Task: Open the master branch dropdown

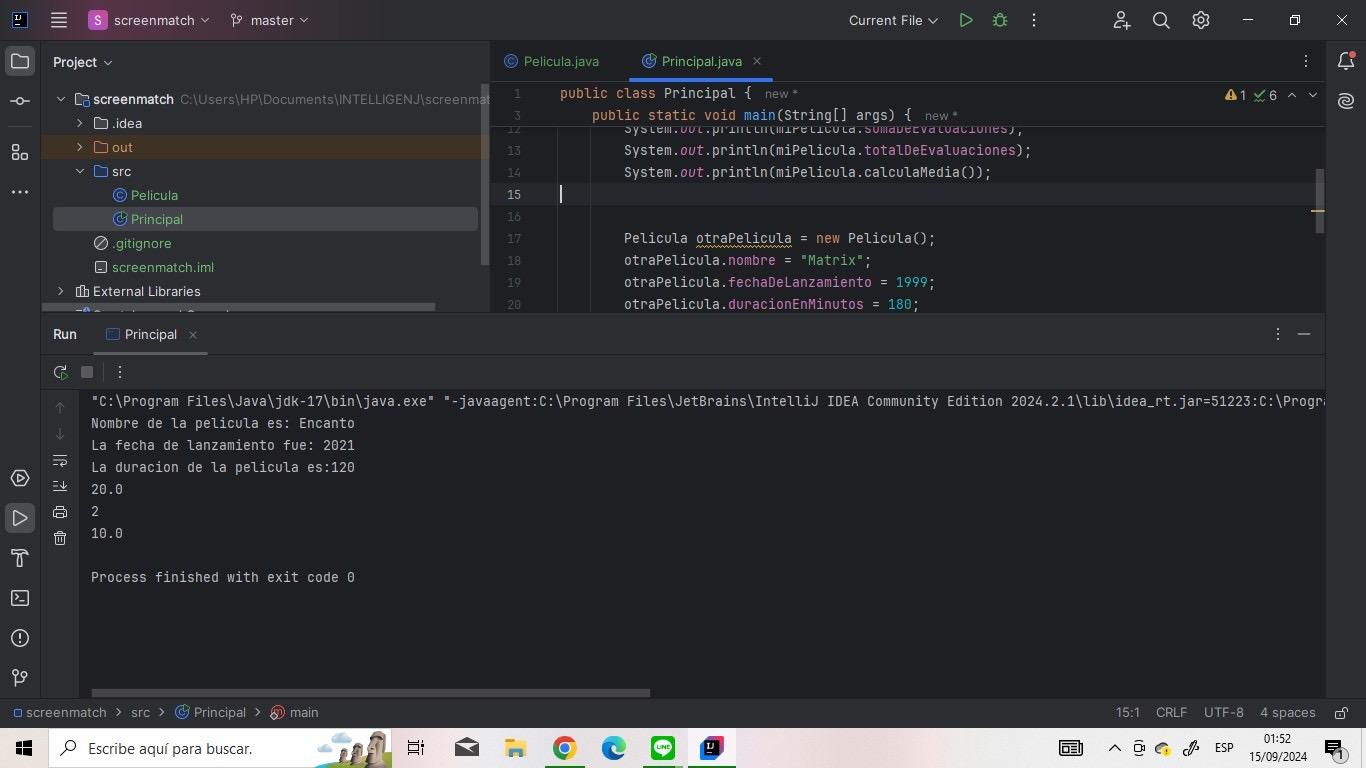Action: pos(269,20)
